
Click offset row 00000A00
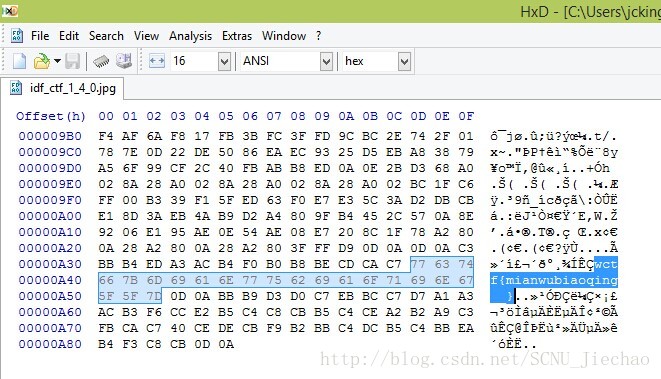[50, 216]
